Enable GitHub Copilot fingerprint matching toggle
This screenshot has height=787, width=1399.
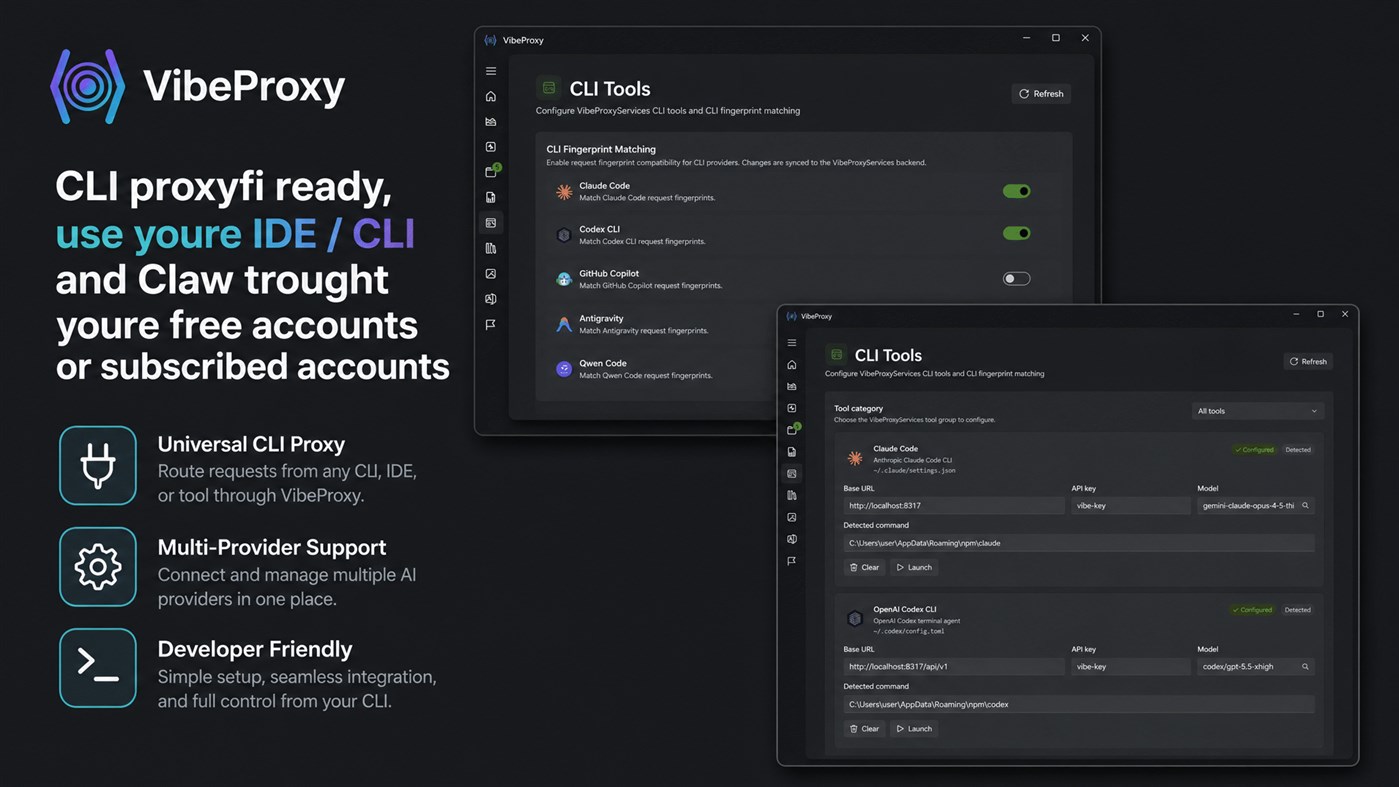[1016, 279]
